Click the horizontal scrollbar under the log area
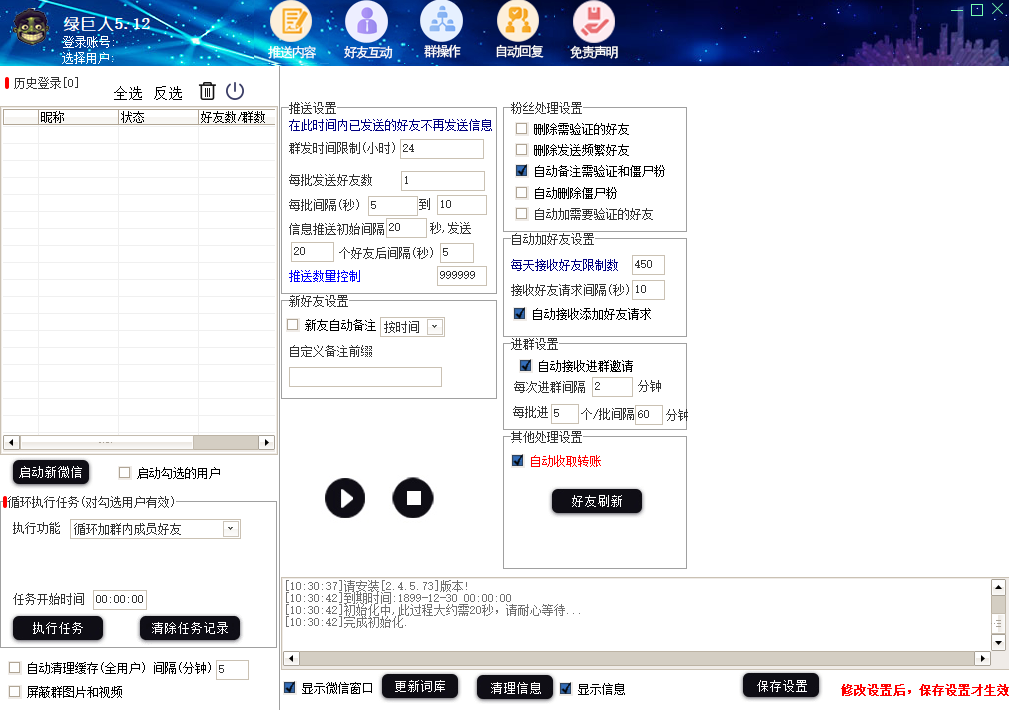1009x710 pixels. point(640,658)
